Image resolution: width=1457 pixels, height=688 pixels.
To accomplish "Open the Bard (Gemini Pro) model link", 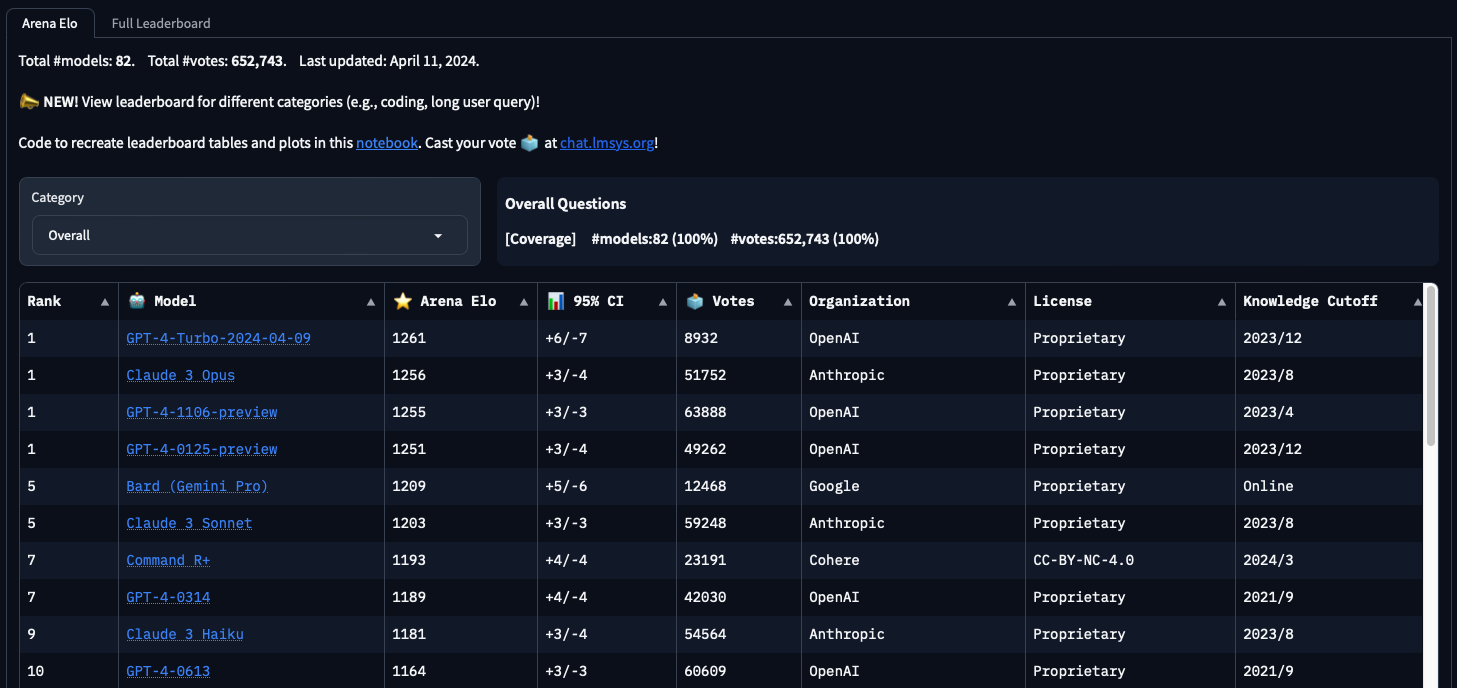I will 197,486.
